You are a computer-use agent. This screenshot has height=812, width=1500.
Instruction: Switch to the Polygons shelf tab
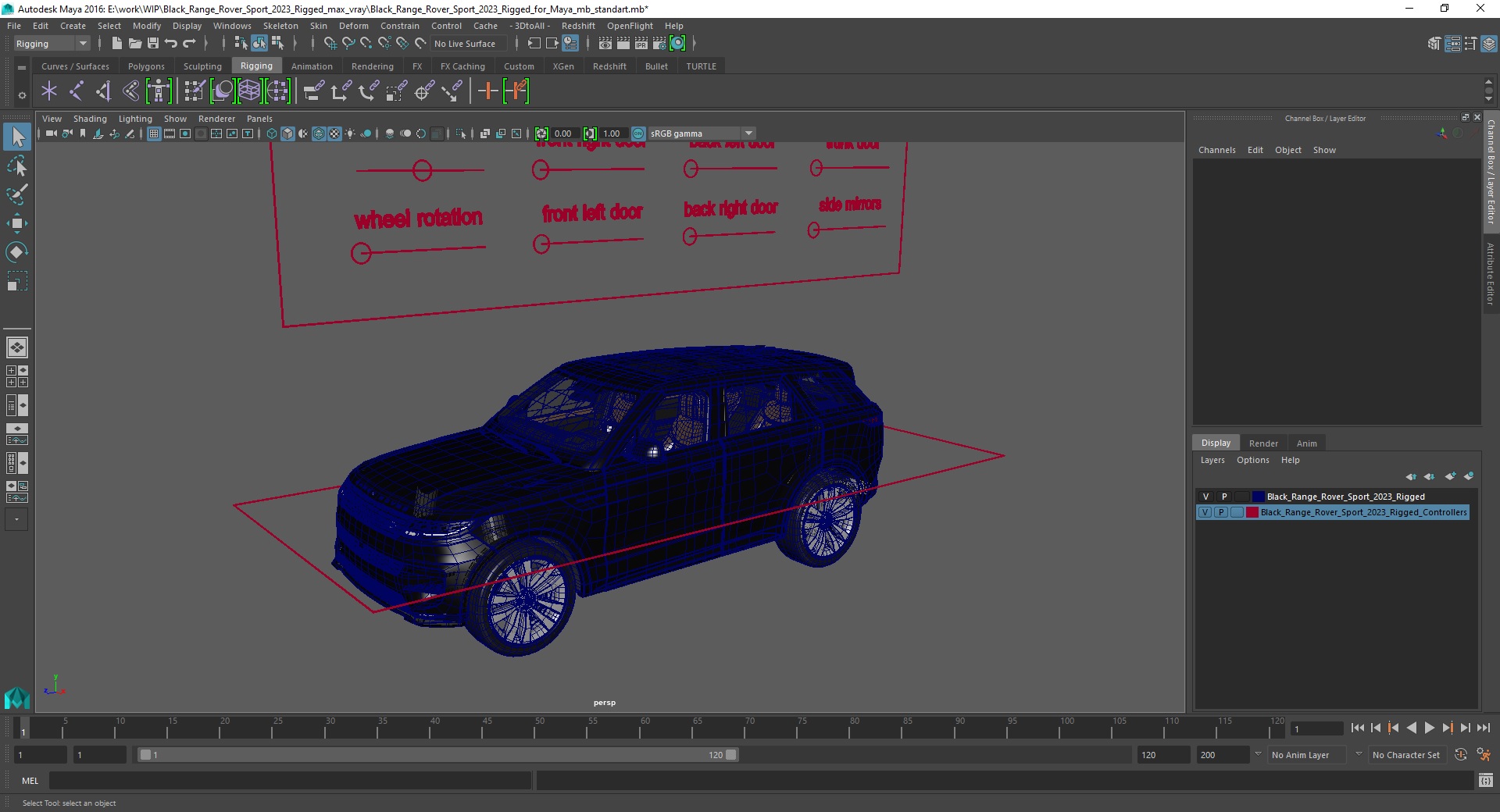click(x=146, y=66)
